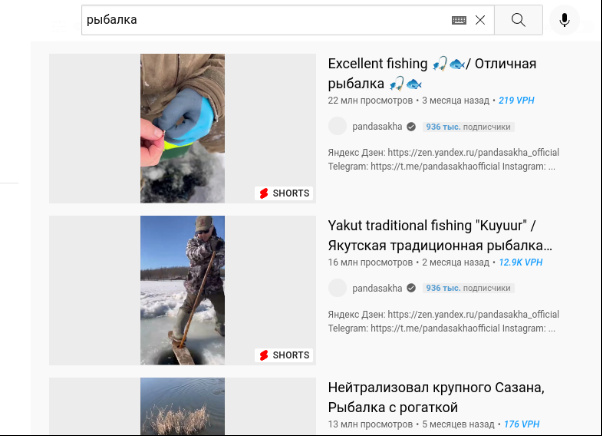Clear the search text with the X icon
The width and height of the screenshot is (602, 436).
[480, 20]
